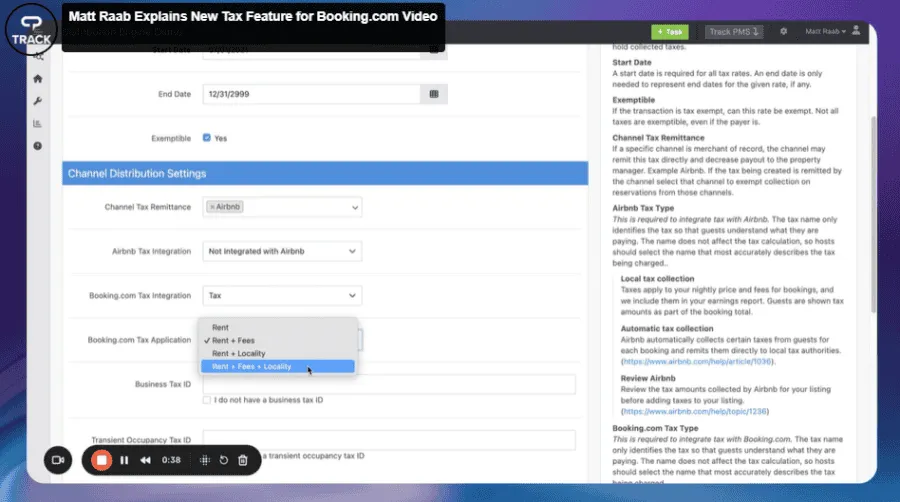Click the 'Local tax collection' help heading

pos(657,279)
